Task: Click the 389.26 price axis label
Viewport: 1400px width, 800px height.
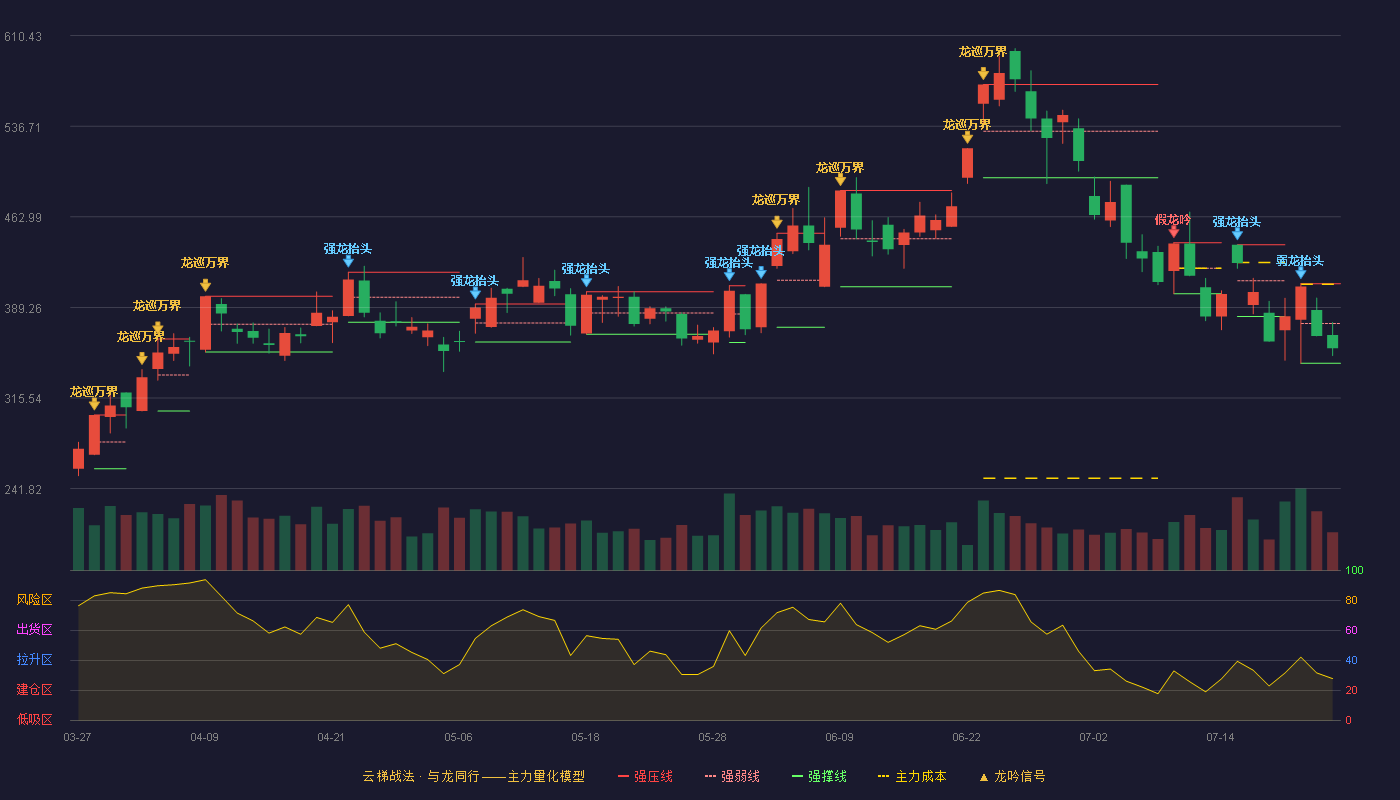Action: 23,309
